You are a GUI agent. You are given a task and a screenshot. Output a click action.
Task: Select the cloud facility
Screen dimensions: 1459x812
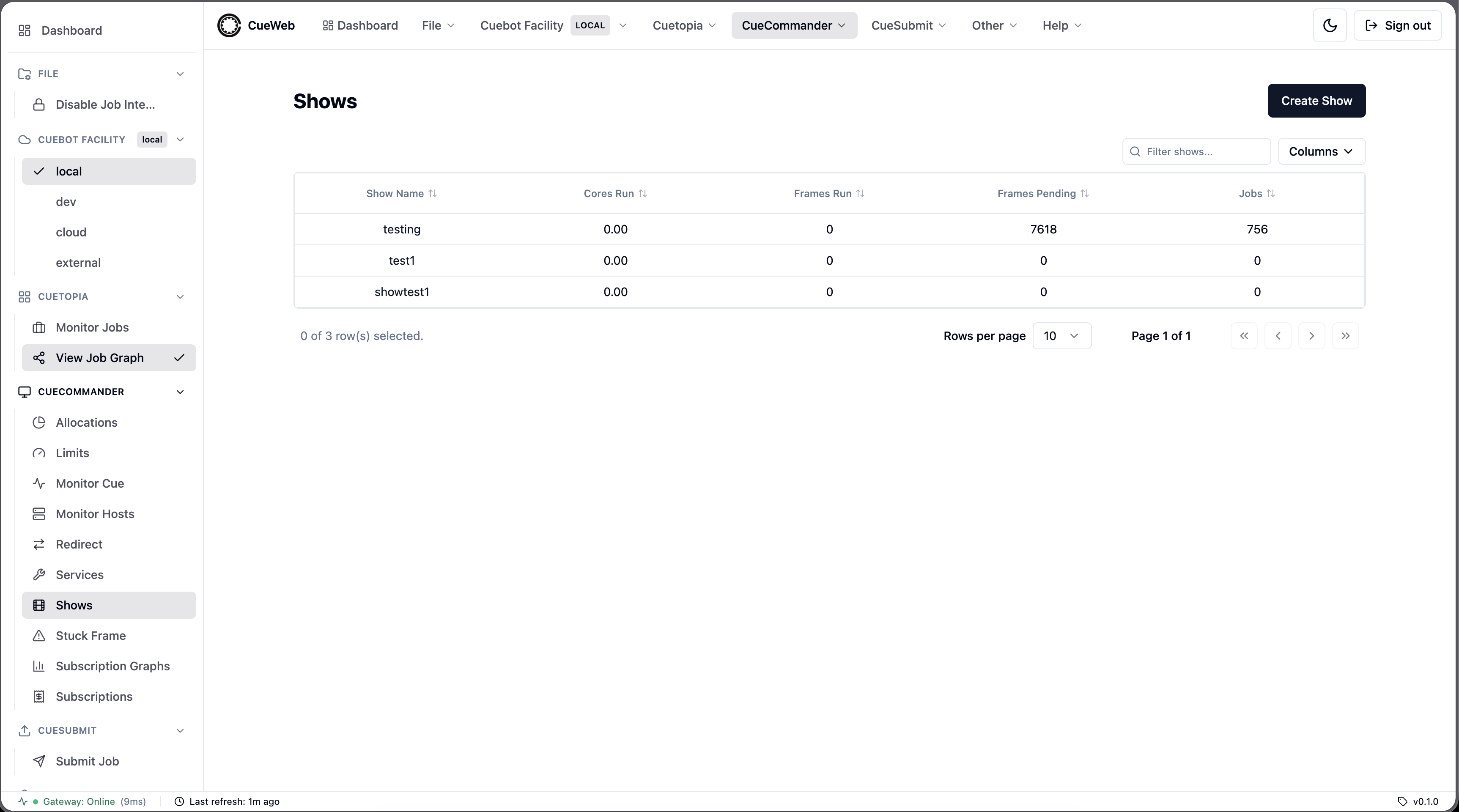click(109, 232)
